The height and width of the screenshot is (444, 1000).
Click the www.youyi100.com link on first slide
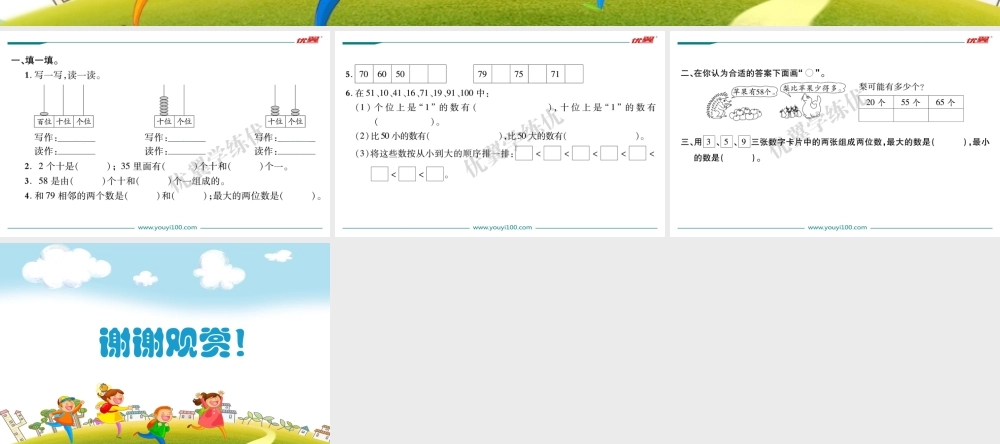coord(168,228)
